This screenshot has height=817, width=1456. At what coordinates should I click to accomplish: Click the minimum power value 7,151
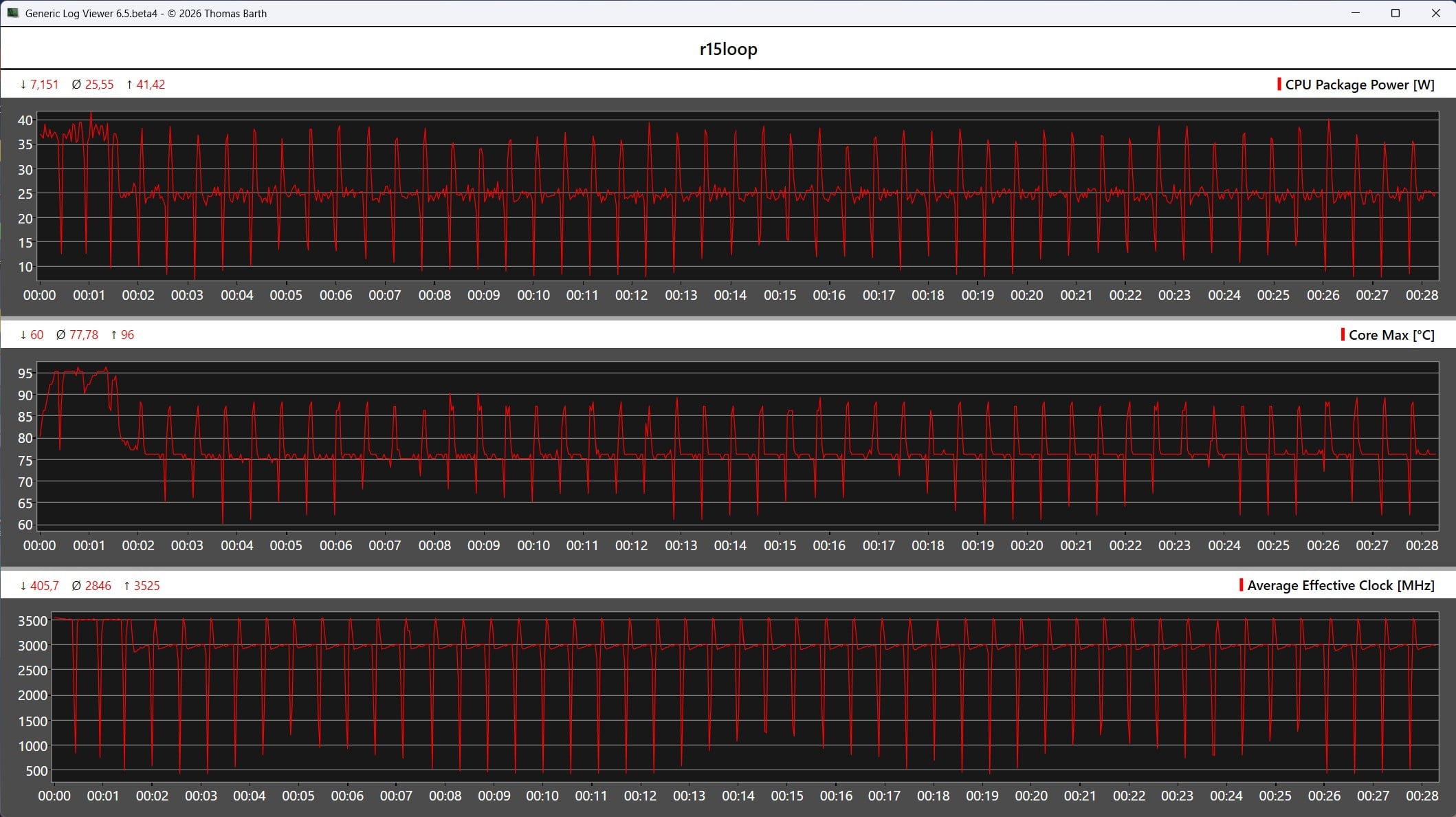[x=44, y=85]
